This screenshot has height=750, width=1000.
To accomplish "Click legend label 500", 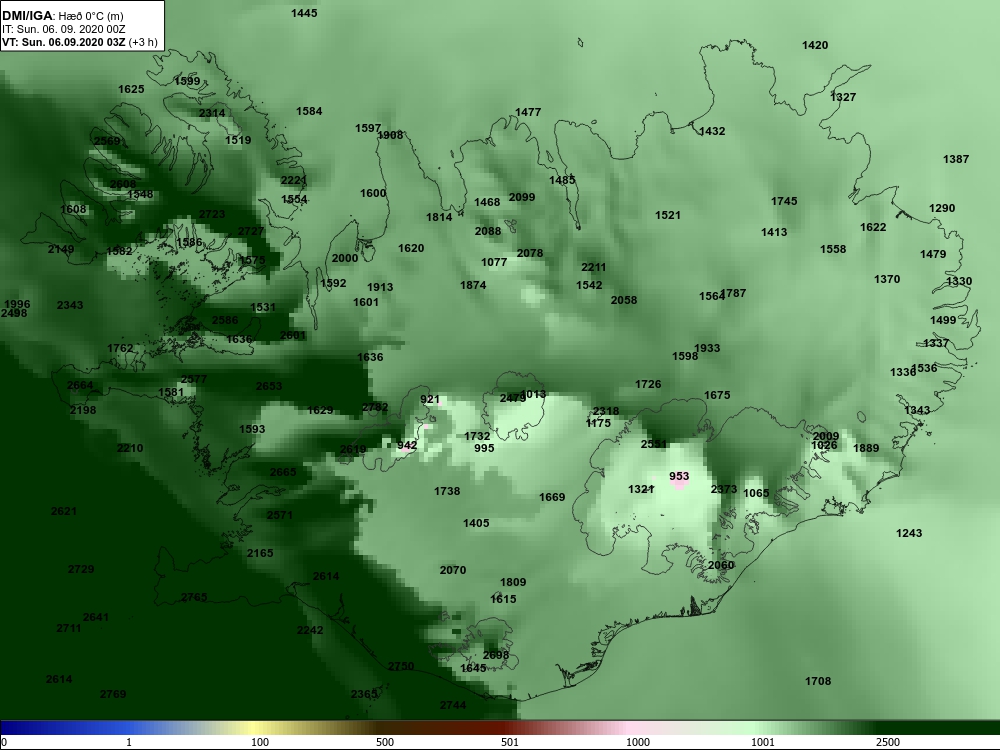I will click(385, 742).
